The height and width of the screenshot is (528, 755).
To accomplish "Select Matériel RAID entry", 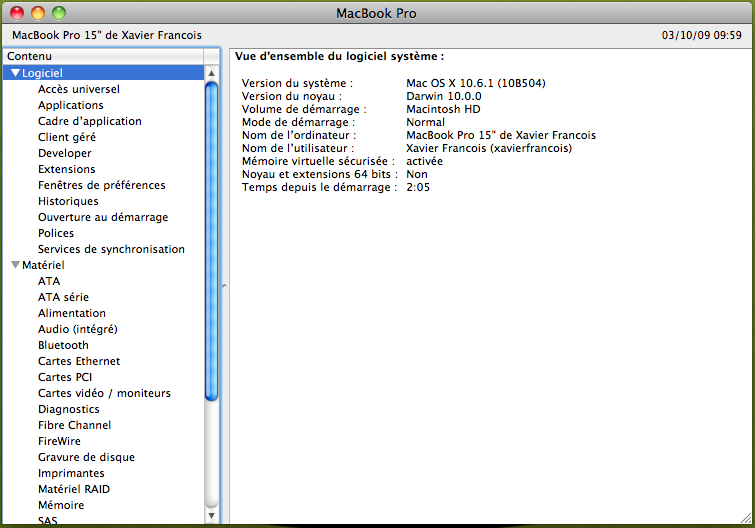I will pos(74,489).
